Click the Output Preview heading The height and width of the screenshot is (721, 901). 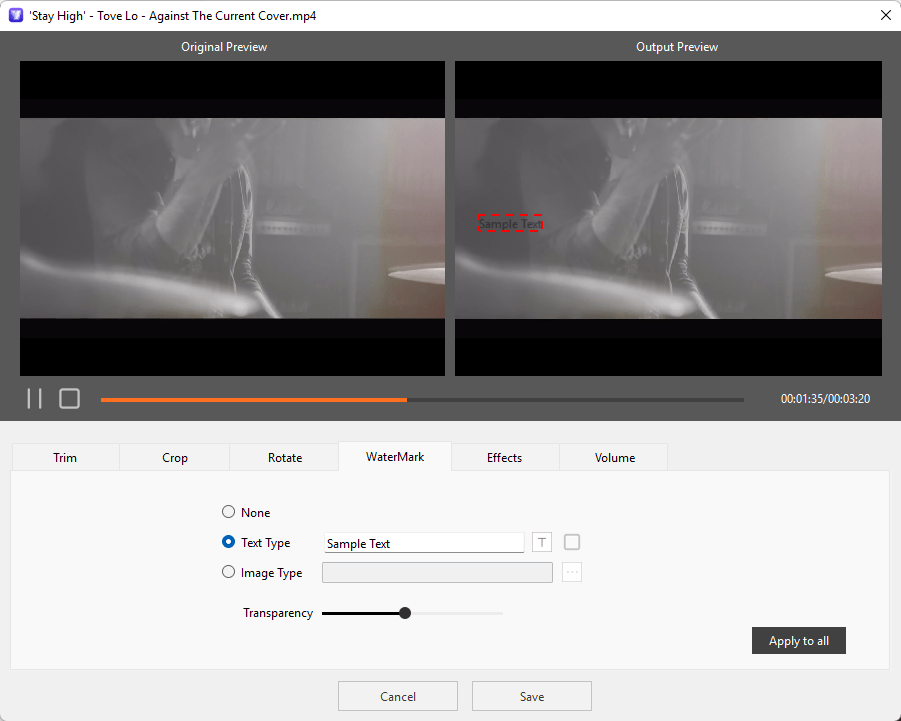tap(677, 47)
